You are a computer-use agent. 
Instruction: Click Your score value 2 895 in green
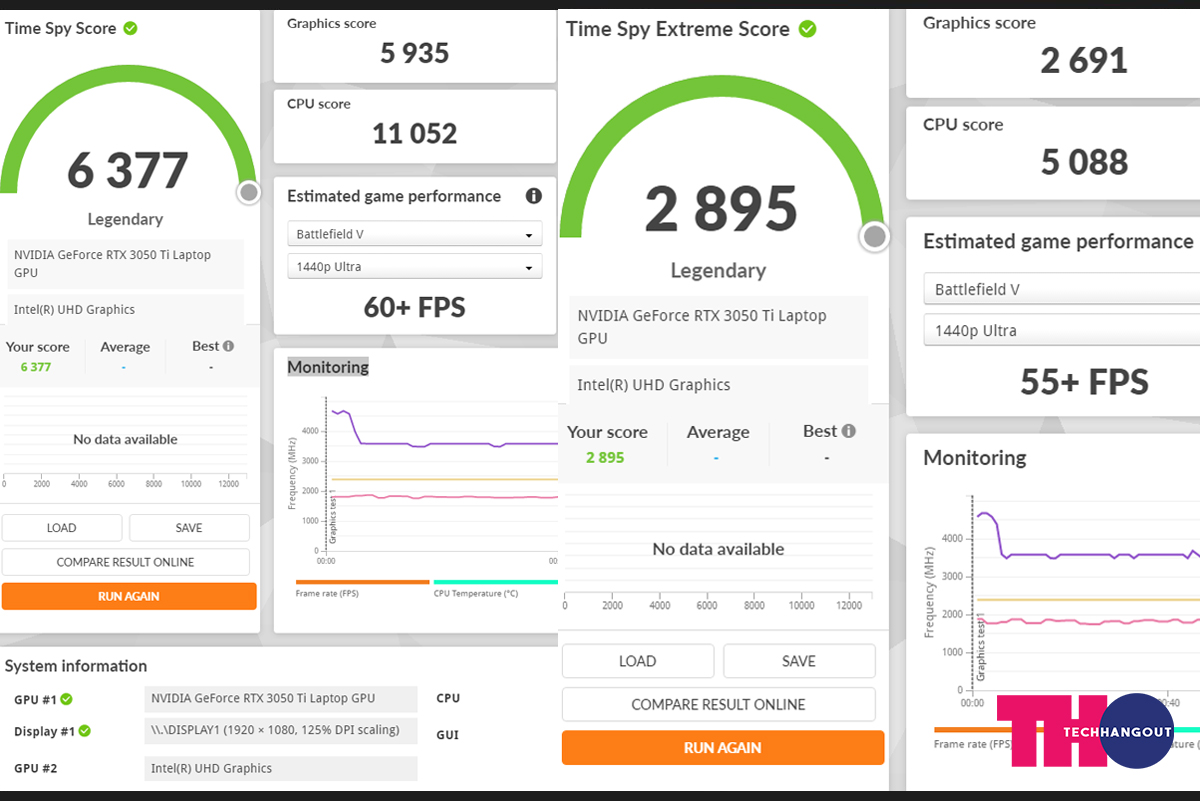click(605, 458)
